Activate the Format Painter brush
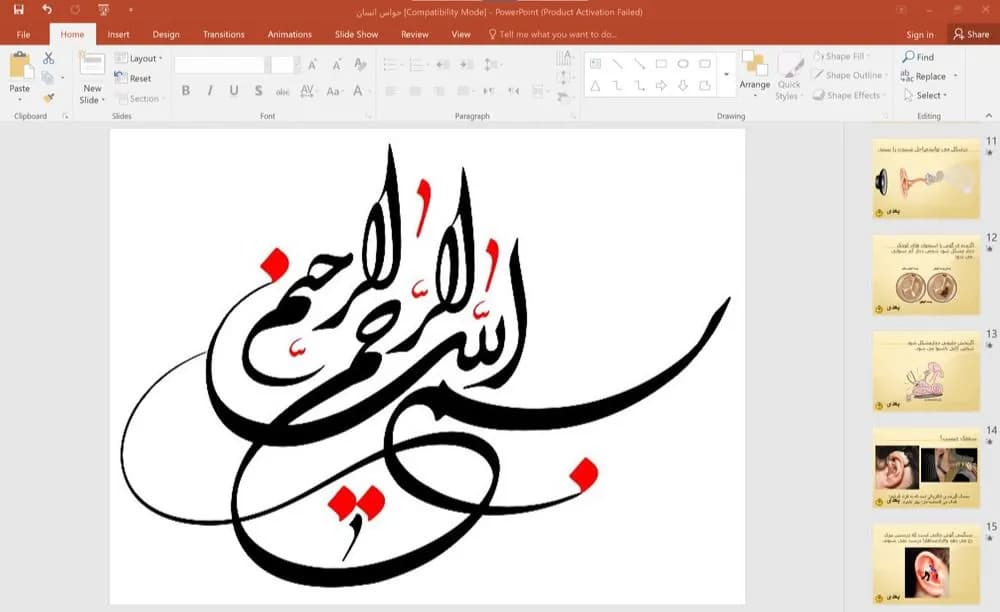This screenshot has height=612, width=1000. click(x=48, y=98)
